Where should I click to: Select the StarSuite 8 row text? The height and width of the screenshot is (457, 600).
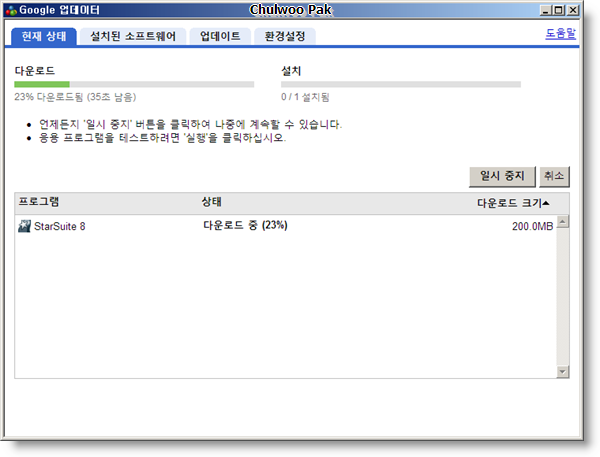point(60,226)
